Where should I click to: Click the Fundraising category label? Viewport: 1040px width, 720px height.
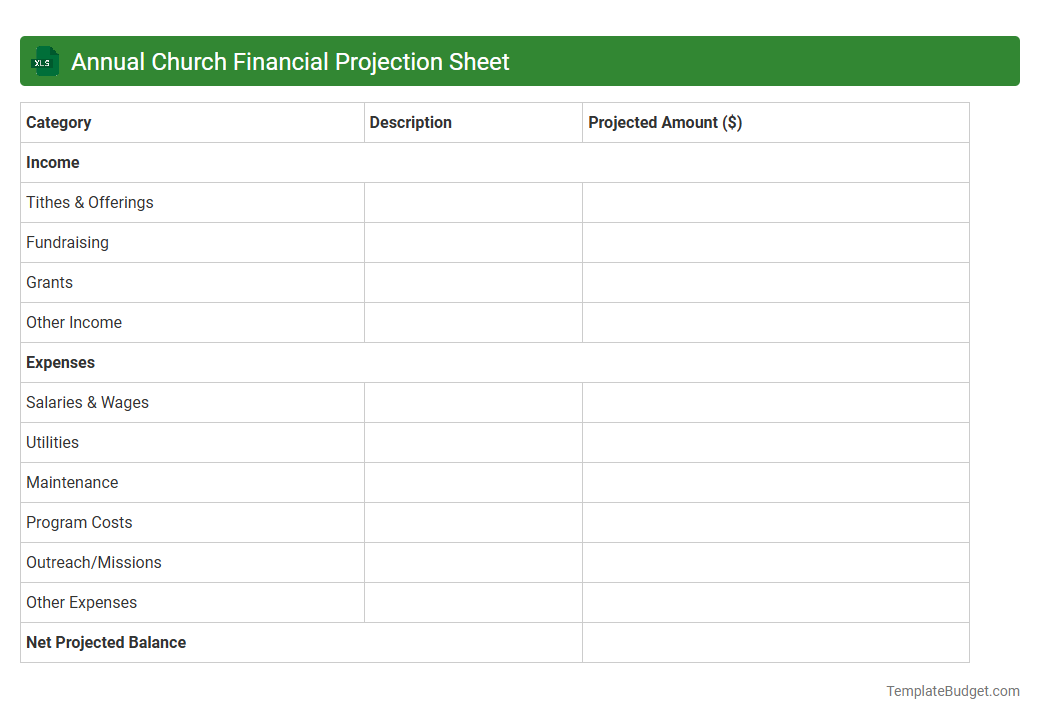(67, 242)
